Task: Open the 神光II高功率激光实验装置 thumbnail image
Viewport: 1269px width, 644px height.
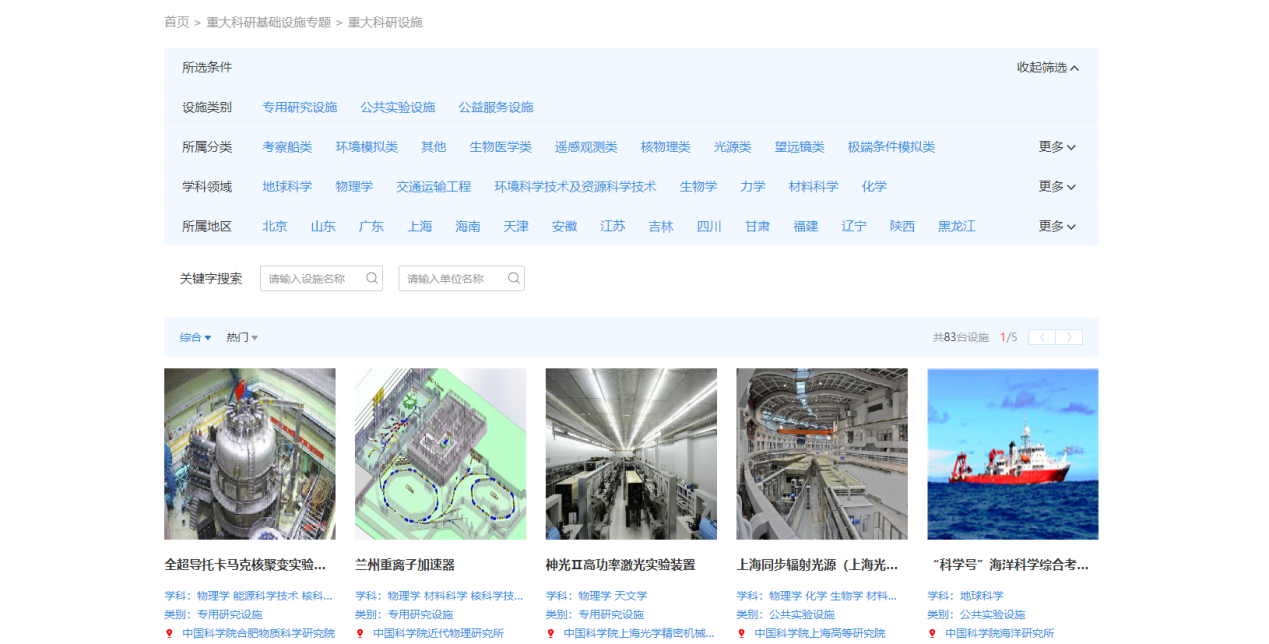Action: [x=631, y=454]
